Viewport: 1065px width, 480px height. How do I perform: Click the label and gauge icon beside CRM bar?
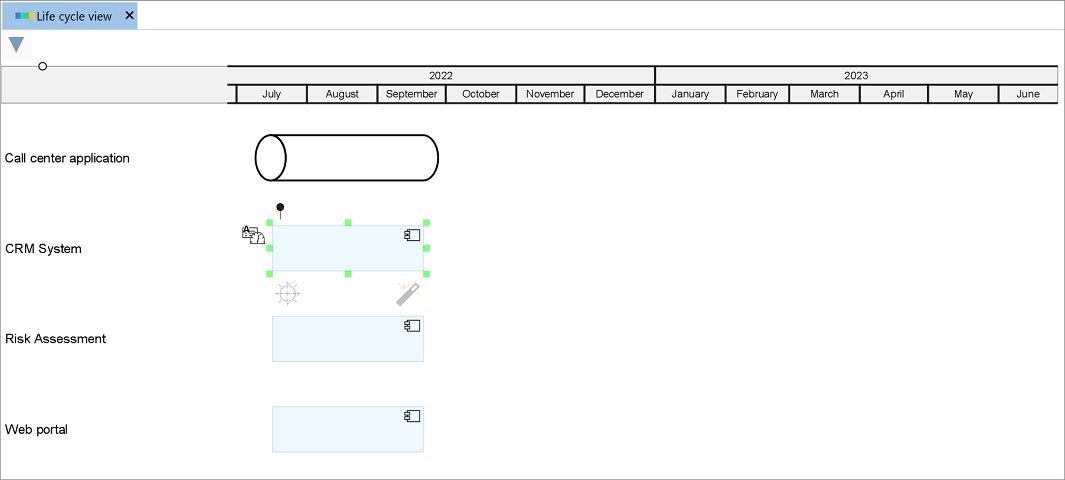(x=252, y=235)
